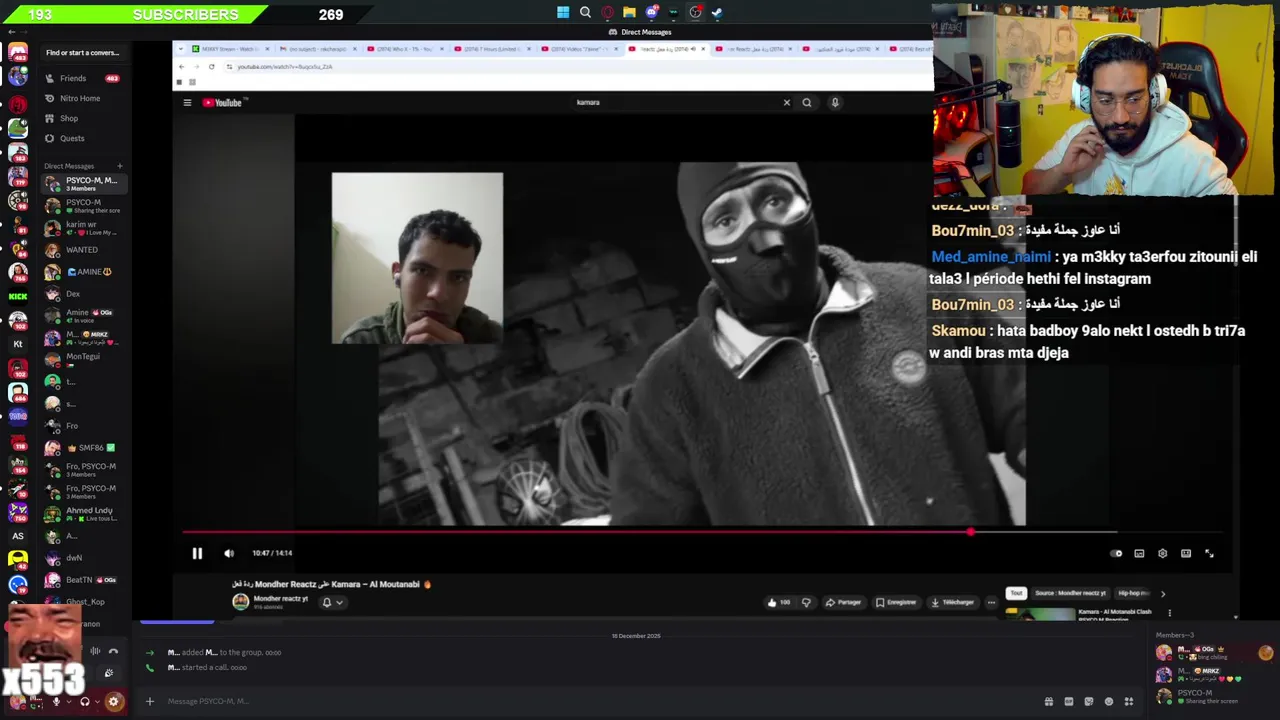Open YouTube player settings gear
The image size is (1280, 720).
click(1162, 553)
